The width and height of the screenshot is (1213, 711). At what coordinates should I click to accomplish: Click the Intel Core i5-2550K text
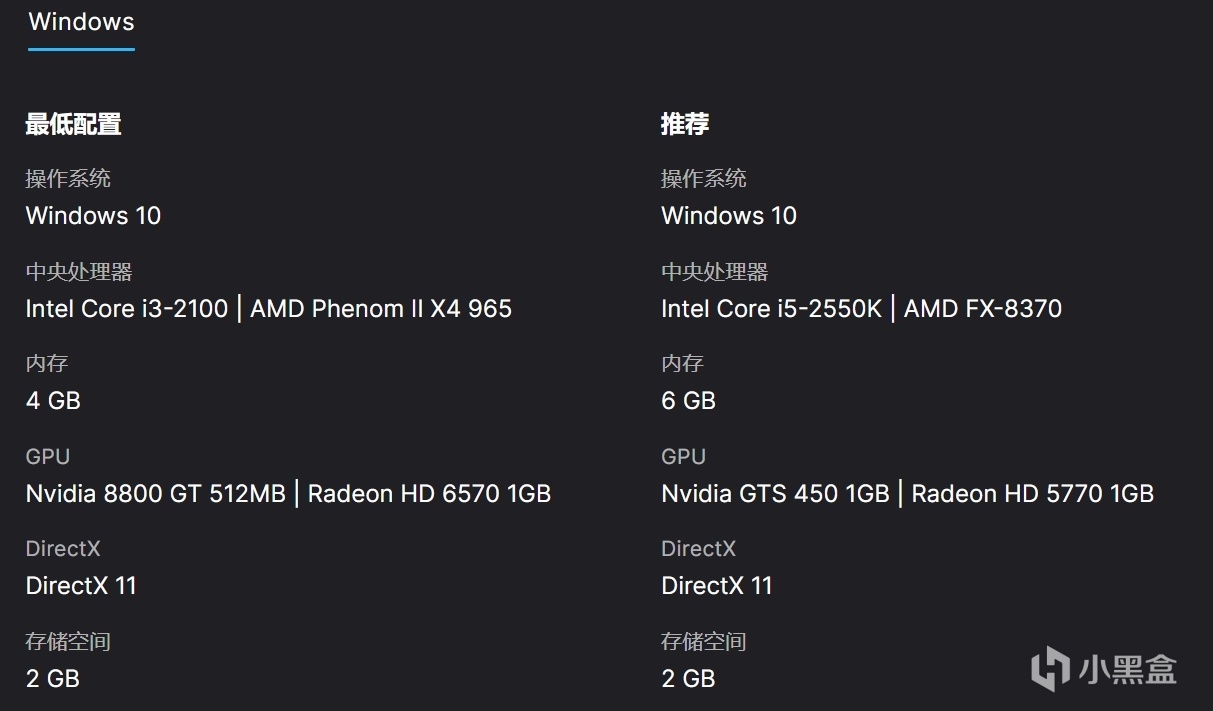click(x=771, y=308)
